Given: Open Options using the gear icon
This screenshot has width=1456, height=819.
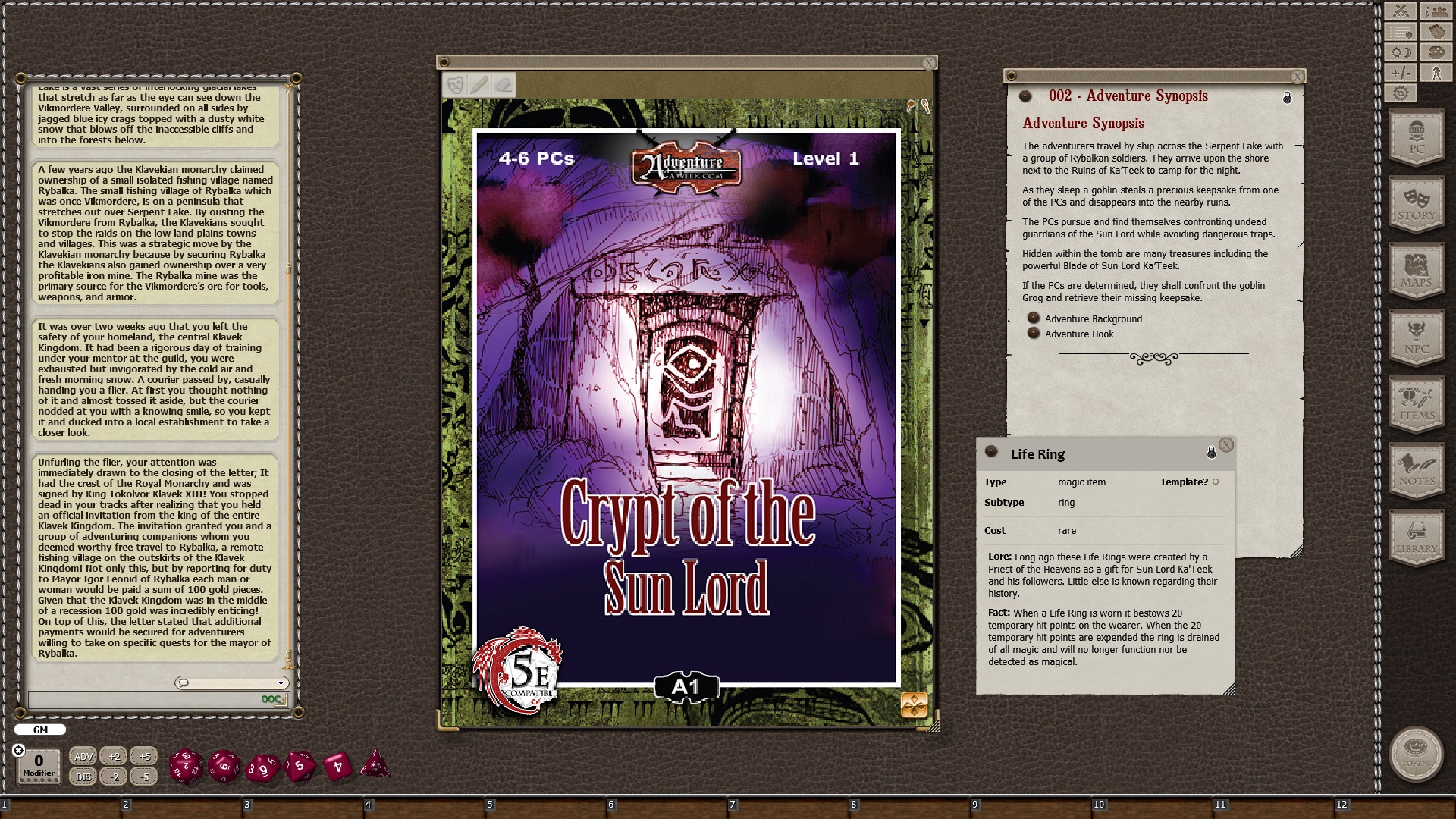Looking at the screenshot, I should [x=1401, y=94].
